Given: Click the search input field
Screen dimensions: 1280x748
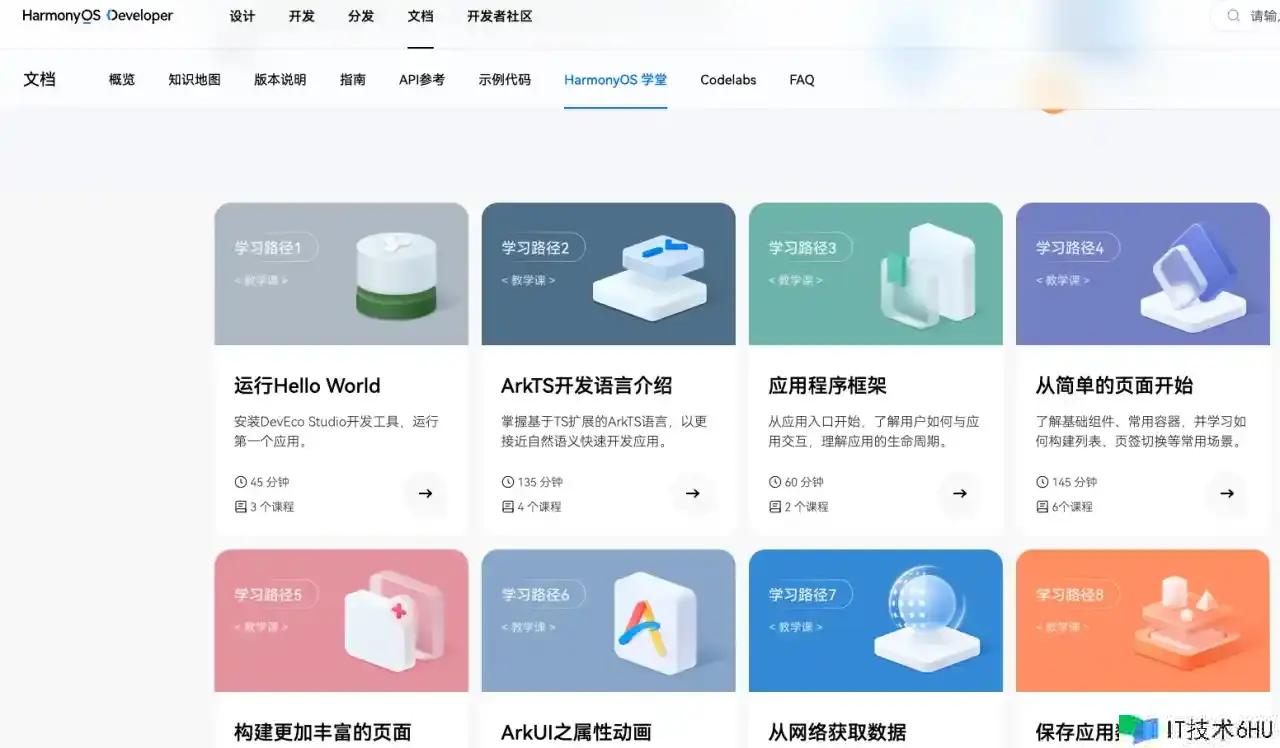Looking at the screenshot, I should tap(1246, 16).
